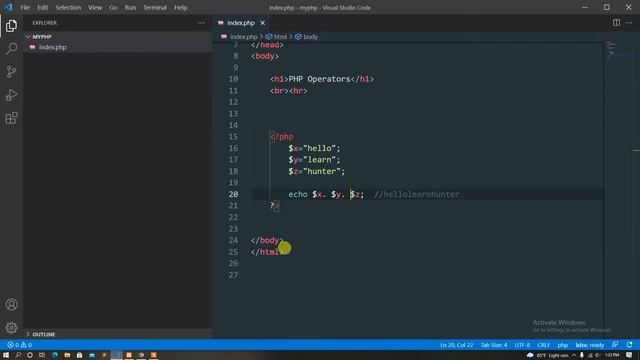Click the 'ready' status bar item

pos(589,345)
